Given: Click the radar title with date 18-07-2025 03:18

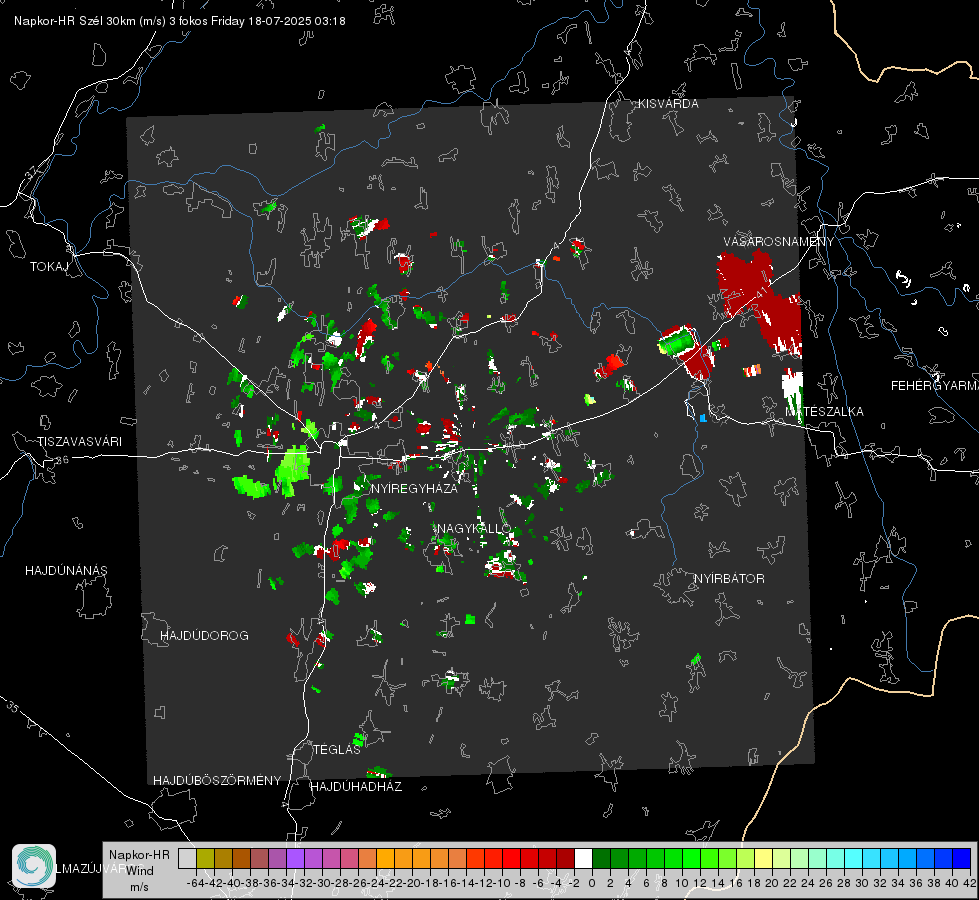Looking at the screenshot, I should pos(180,21).
